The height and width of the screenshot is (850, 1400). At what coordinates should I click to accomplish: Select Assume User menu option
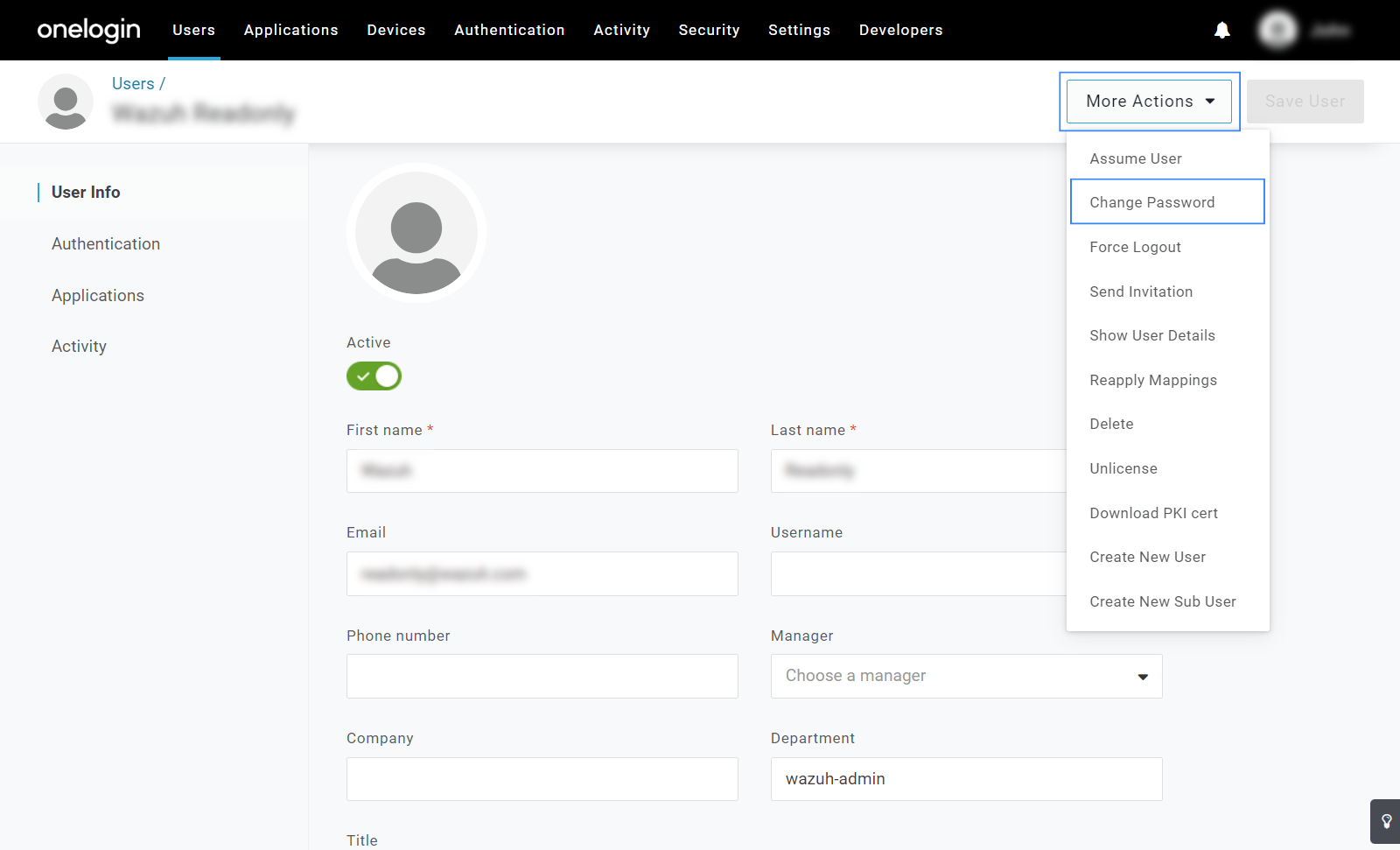1135,158
